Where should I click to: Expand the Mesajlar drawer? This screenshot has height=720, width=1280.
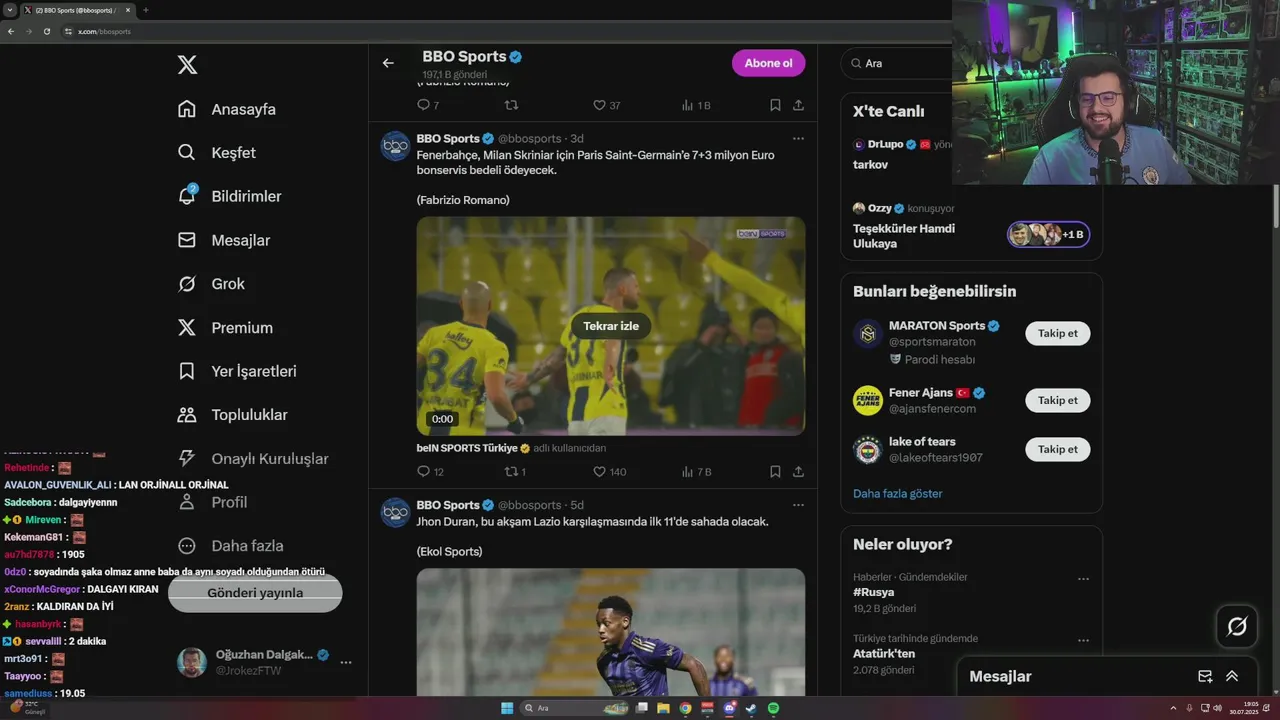click(1232, 677)
